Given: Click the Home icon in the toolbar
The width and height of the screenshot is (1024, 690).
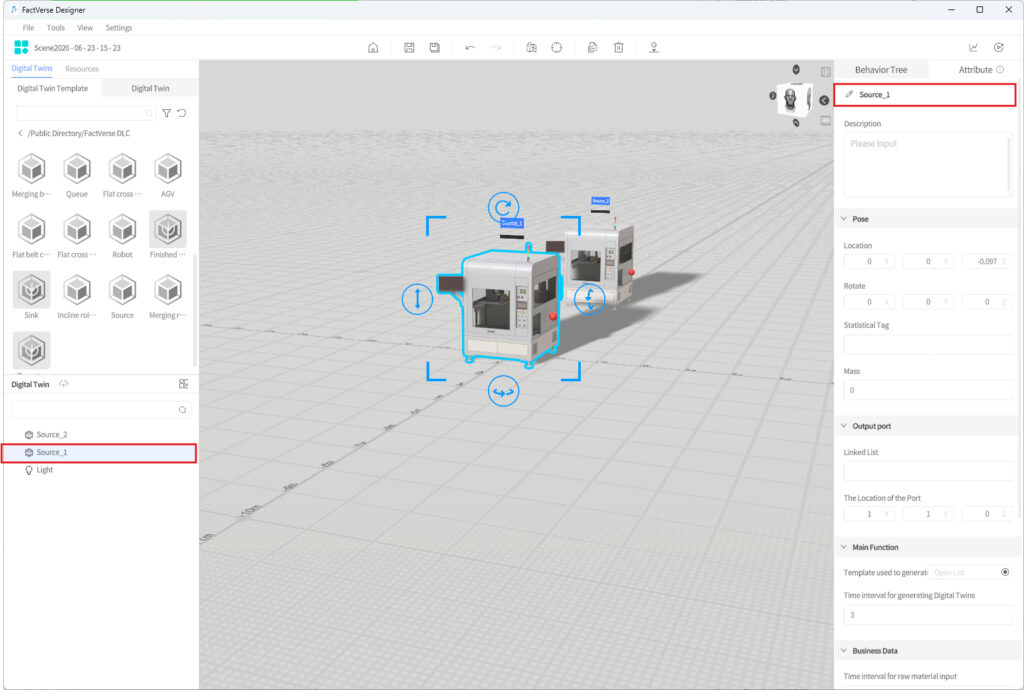Looking at the screenshot, I should click(x=373, y=48).
